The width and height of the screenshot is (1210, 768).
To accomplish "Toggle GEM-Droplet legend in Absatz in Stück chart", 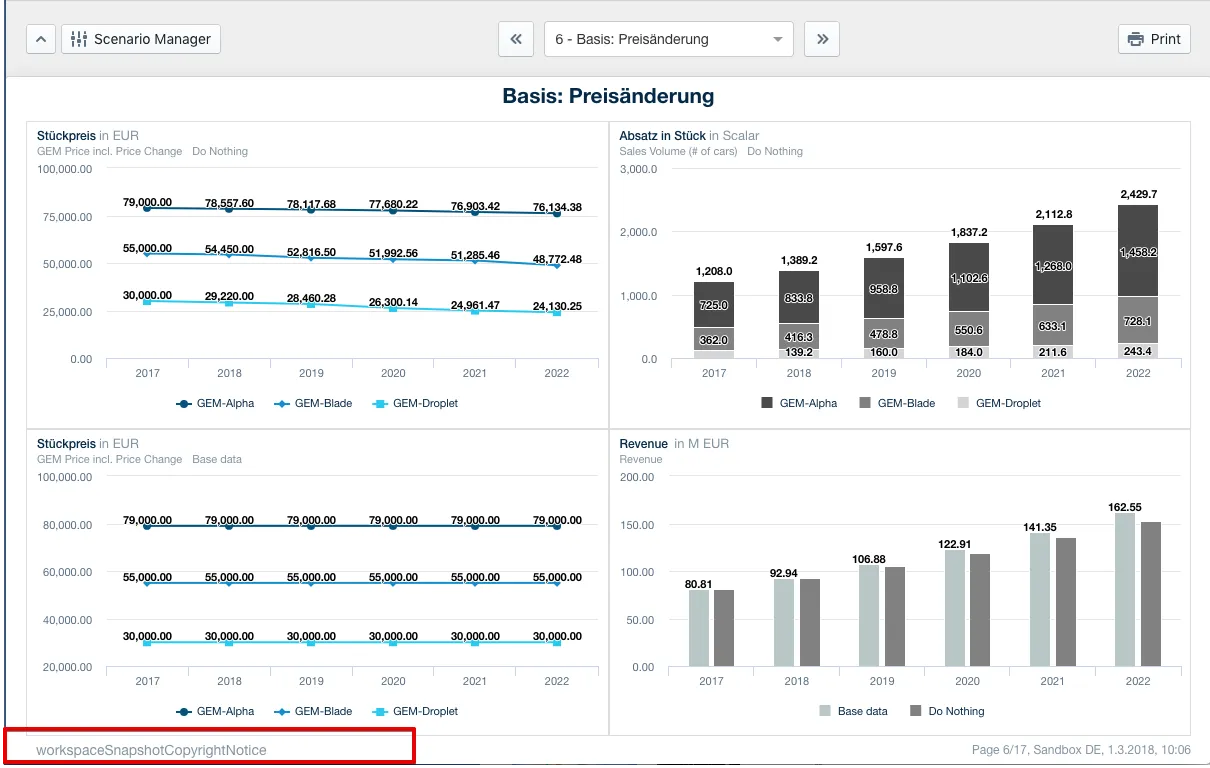I will pos(998,403).
